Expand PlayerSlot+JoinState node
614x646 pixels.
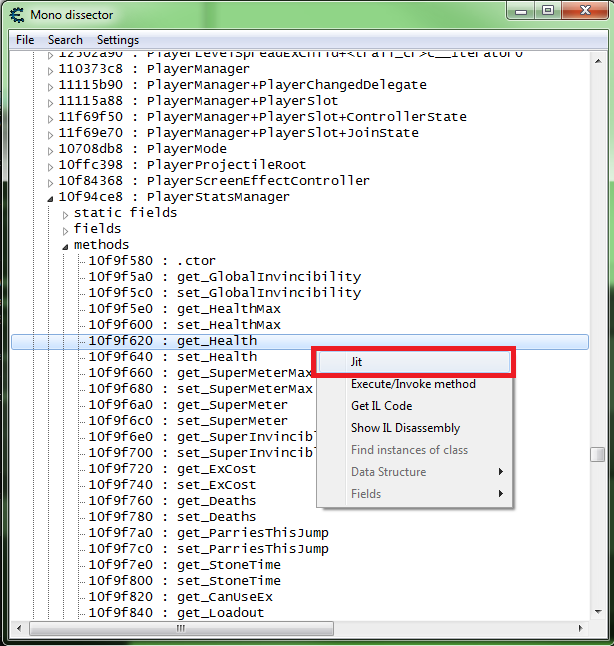point(50,135)
